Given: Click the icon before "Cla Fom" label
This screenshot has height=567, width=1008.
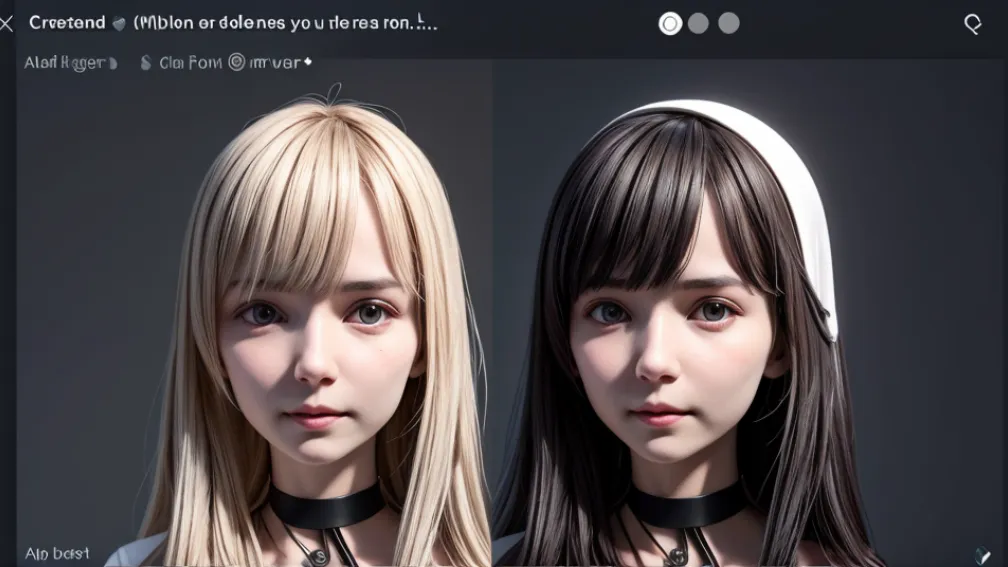Looking at the screenshot, I should [145, 63].
